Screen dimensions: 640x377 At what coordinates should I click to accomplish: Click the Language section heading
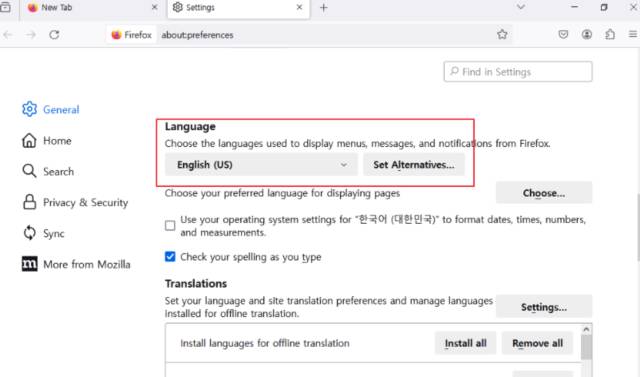tap(190, 126)
